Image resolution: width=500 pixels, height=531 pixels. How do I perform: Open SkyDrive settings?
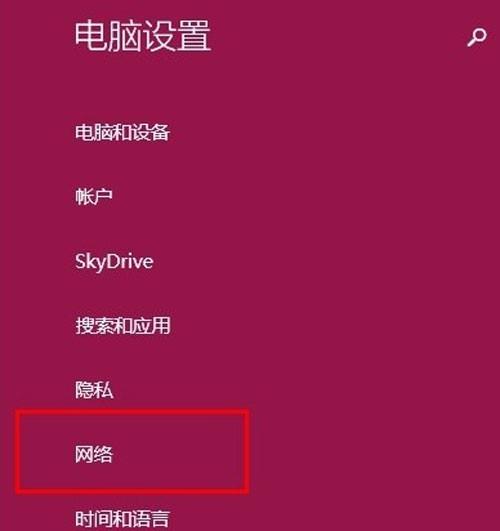[x=114, y=261]
